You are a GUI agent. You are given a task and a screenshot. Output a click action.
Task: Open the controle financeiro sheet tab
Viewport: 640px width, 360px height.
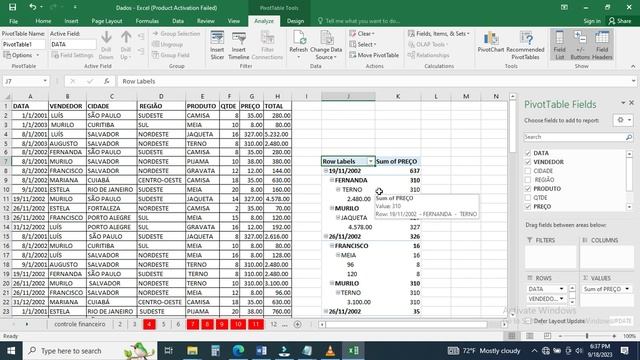click(80, 324)
